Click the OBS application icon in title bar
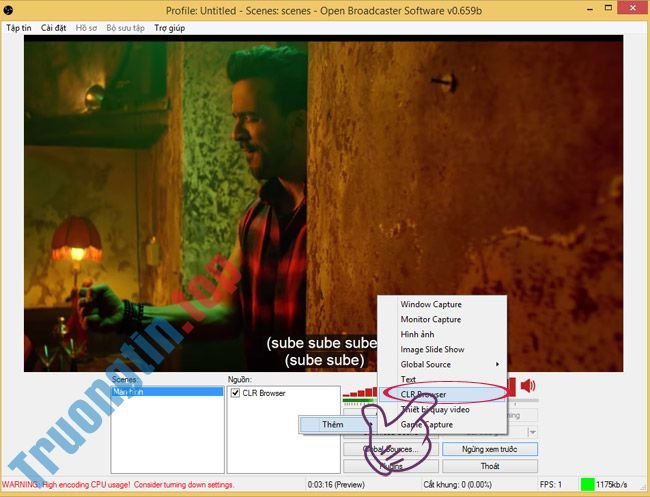Viewport: 650px width, 497px height. pyautogui.click(x=7, y=10)
